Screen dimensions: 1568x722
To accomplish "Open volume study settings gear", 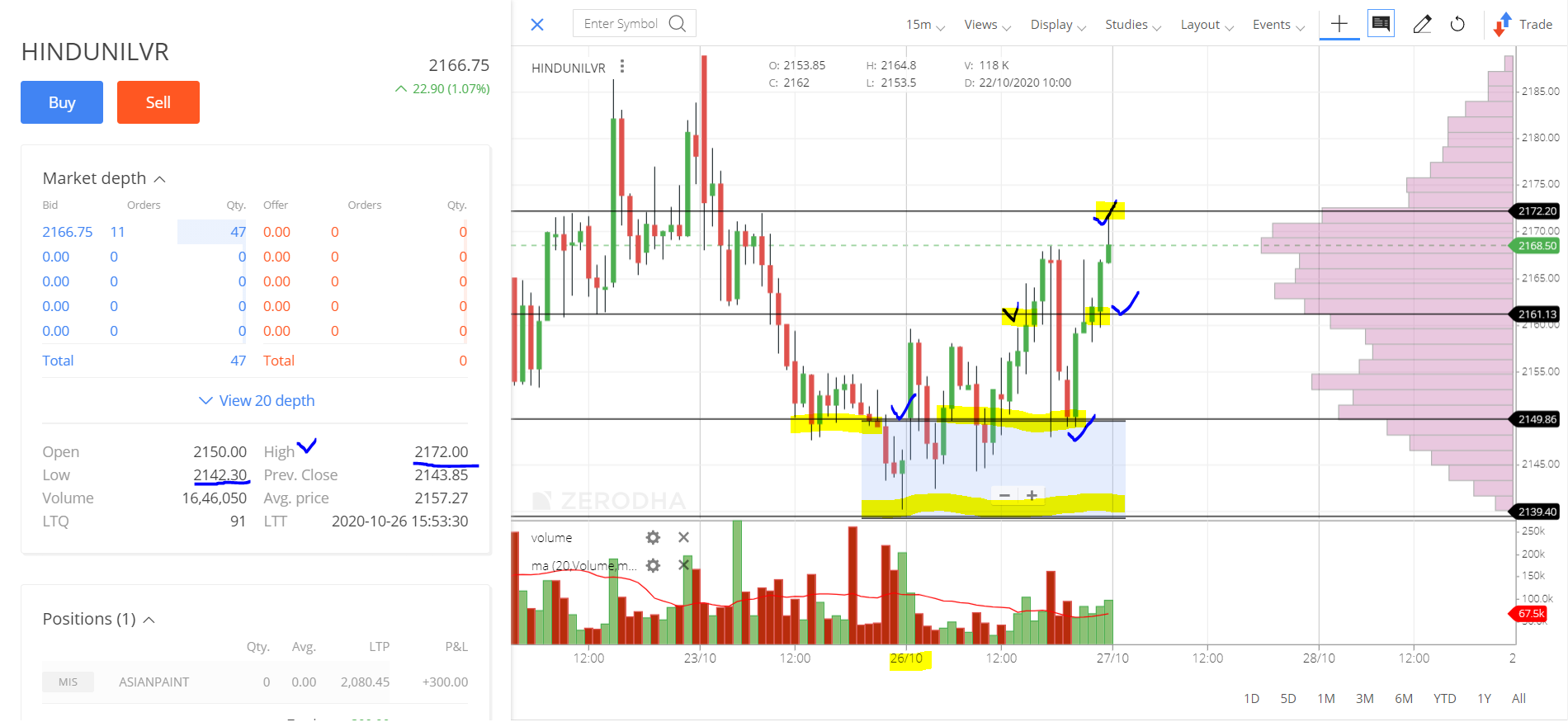I will click(653, 538).
